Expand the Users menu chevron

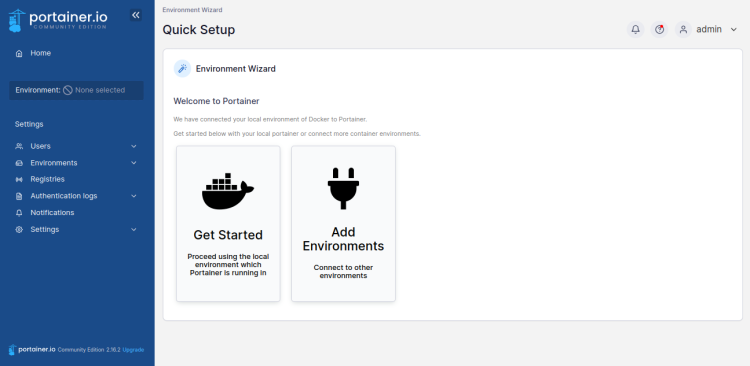134,146
